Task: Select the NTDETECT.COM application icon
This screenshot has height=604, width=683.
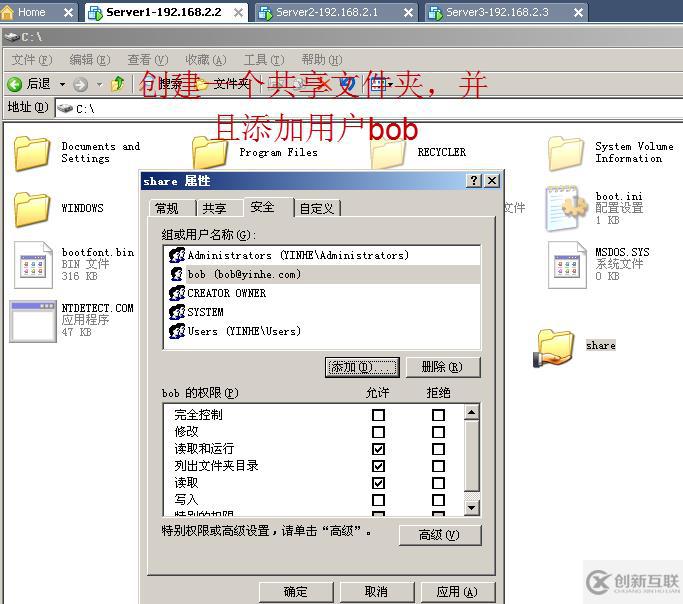Action: (33, 321)
